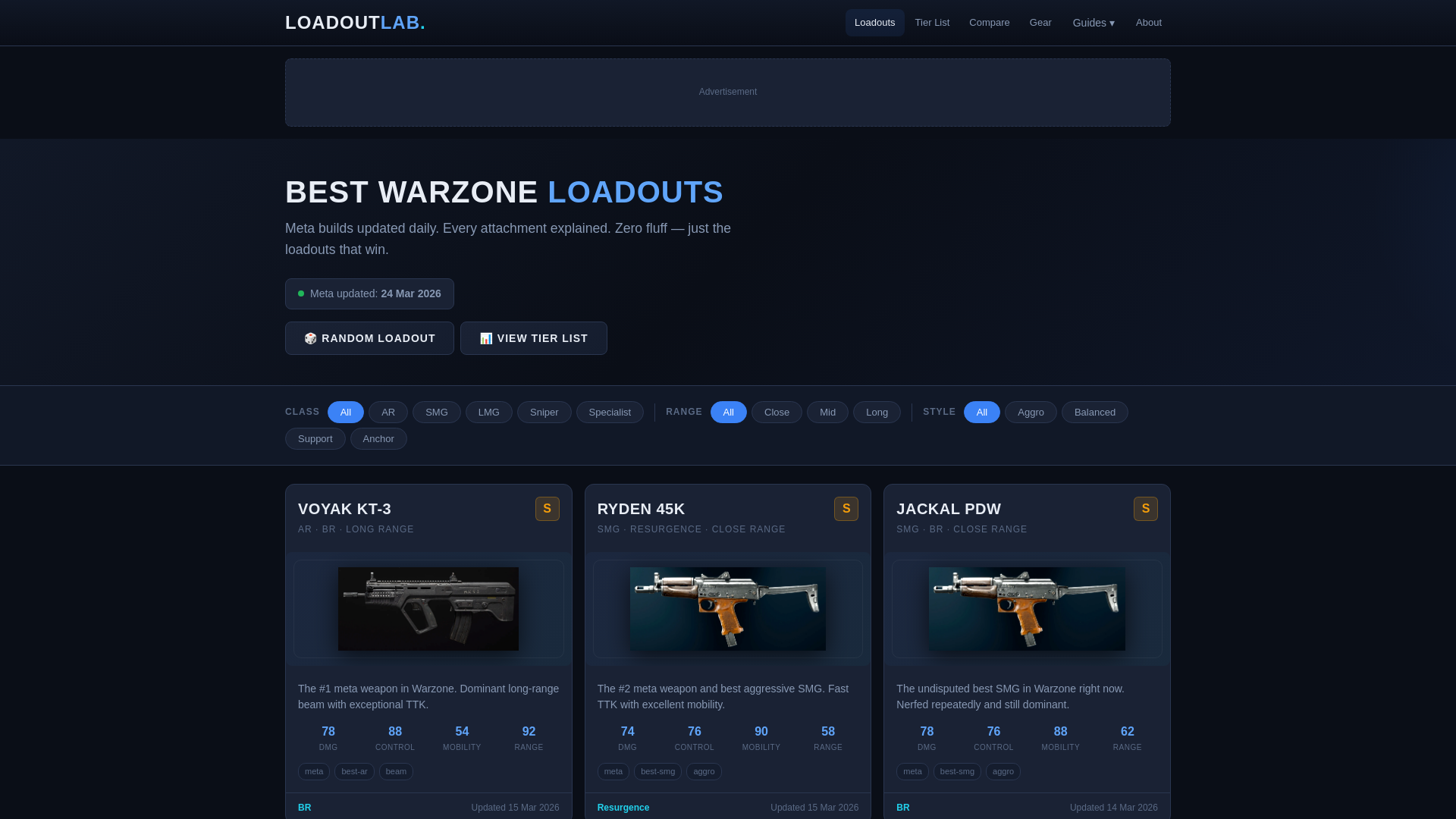Filter class by SMG
The width and height of the screenshot is (1456, 819).
coord(437,413)
